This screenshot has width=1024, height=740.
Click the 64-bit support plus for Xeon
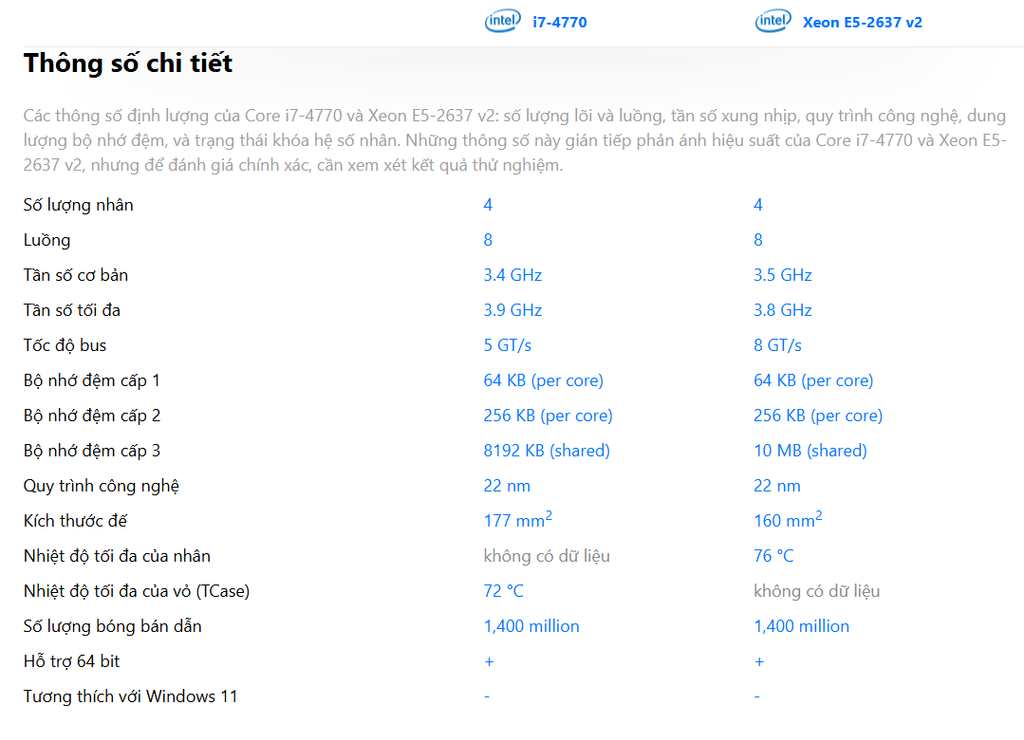(x=759, y=662)
